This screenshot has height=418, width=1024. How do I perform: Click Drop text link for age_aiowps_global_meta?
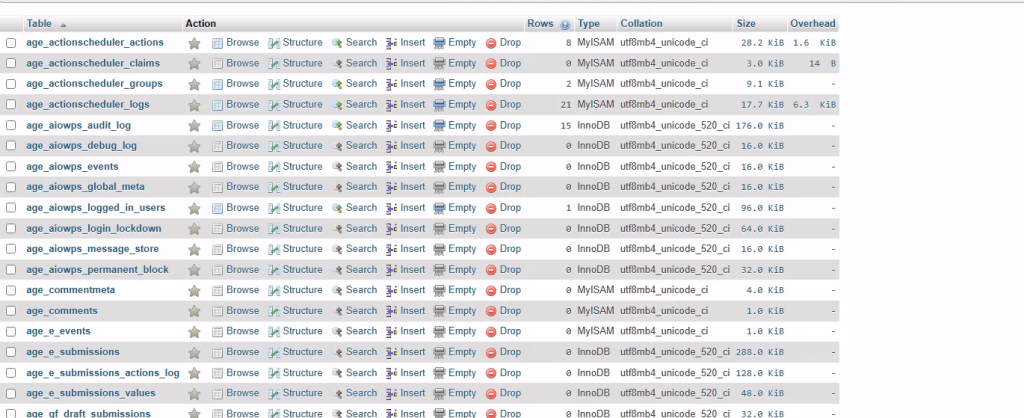[x=510, y=187]
